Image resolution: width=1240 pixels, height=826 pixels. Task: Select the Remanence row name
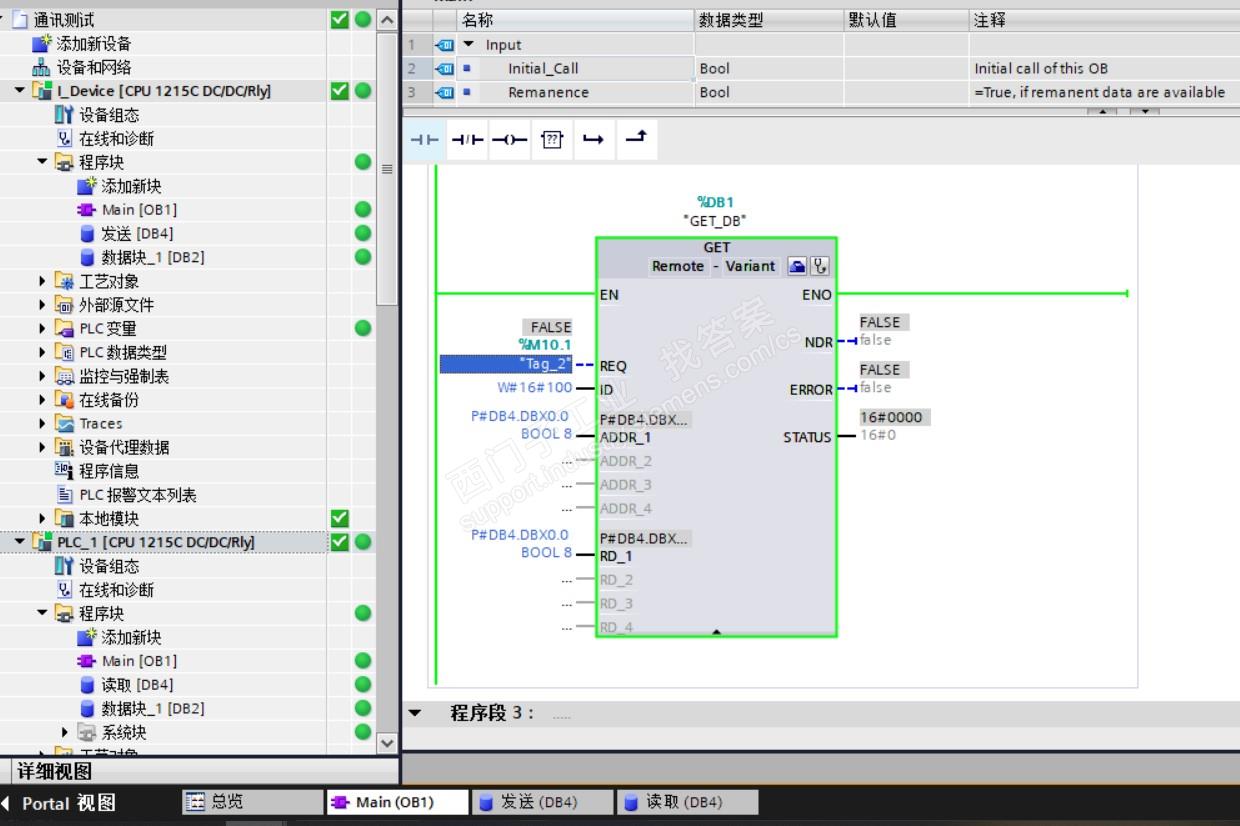click(548, 92)
